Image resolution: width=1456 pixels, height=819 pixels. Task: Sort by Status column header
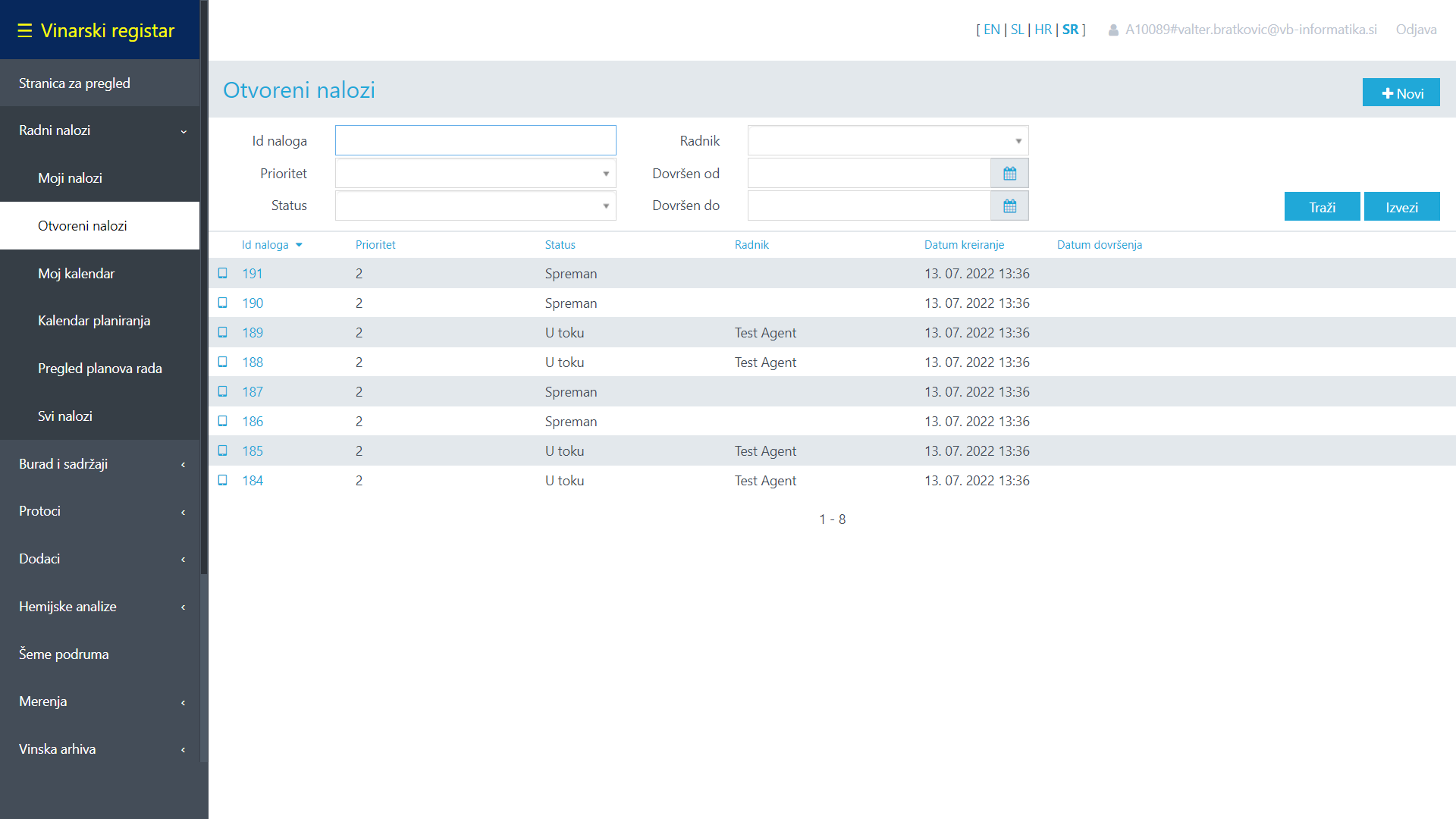click(x=560, y=245)
